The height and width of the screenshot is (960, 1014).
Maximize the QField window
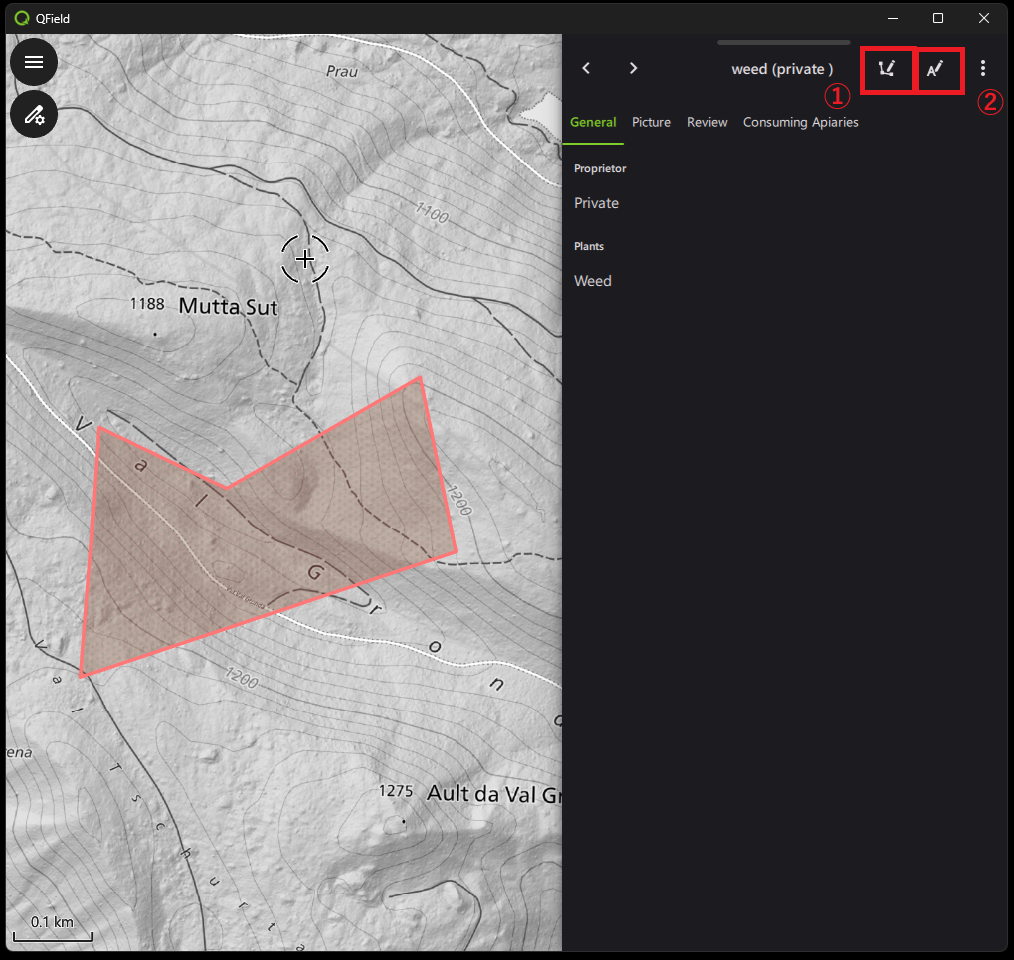[x=938, y=18]
